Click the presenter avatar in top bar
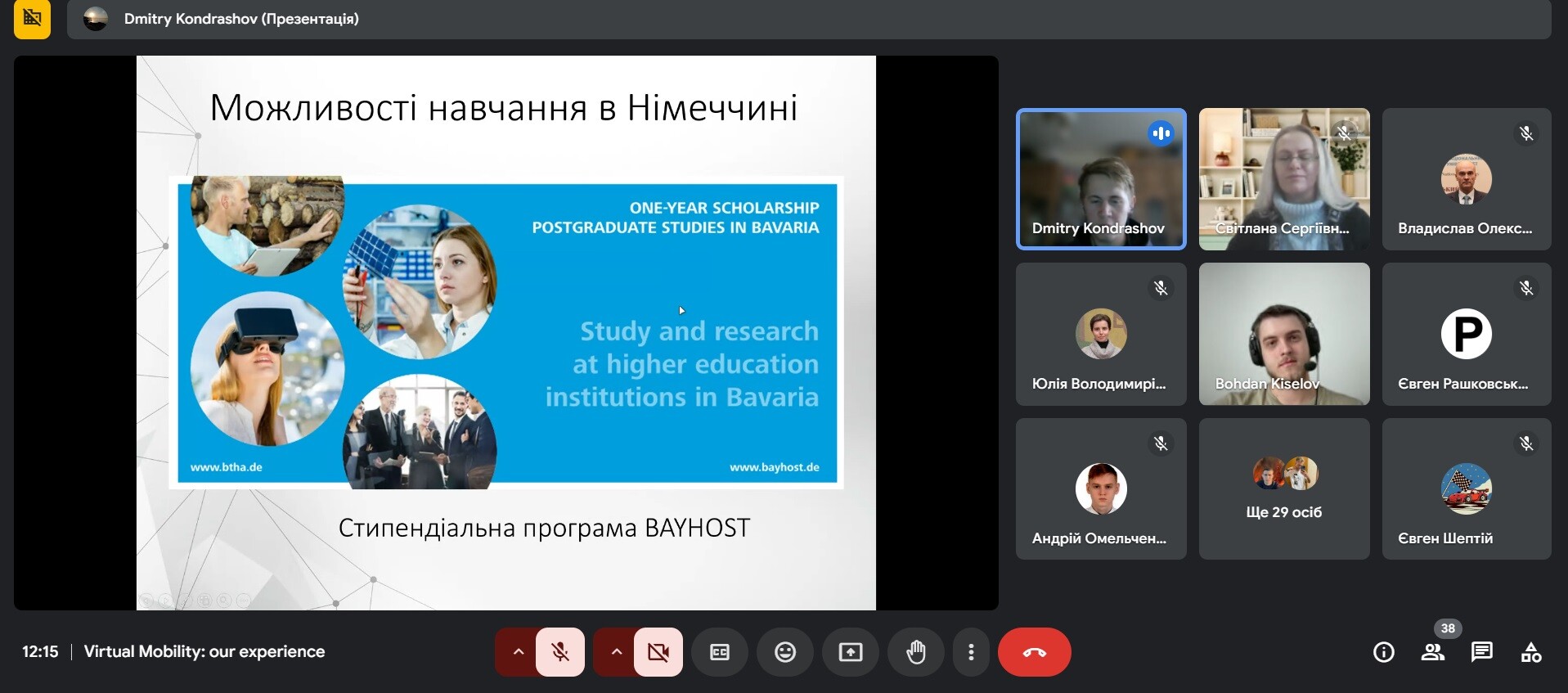 pos(96,19)
